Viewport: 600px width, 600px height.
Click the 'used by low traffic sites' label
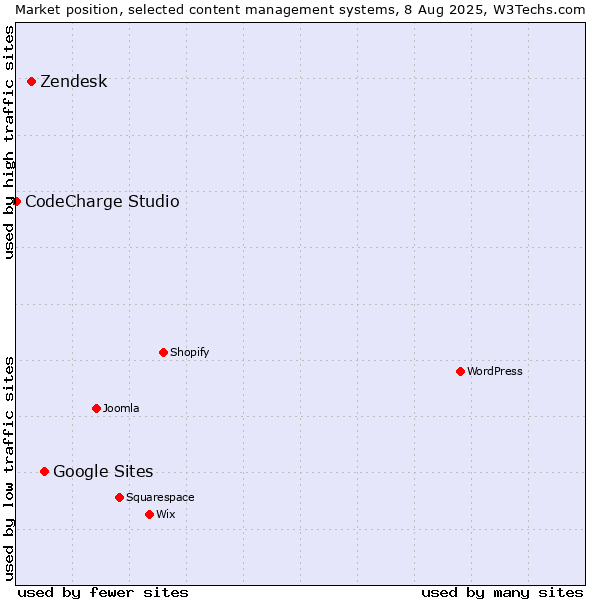(8, 470)
